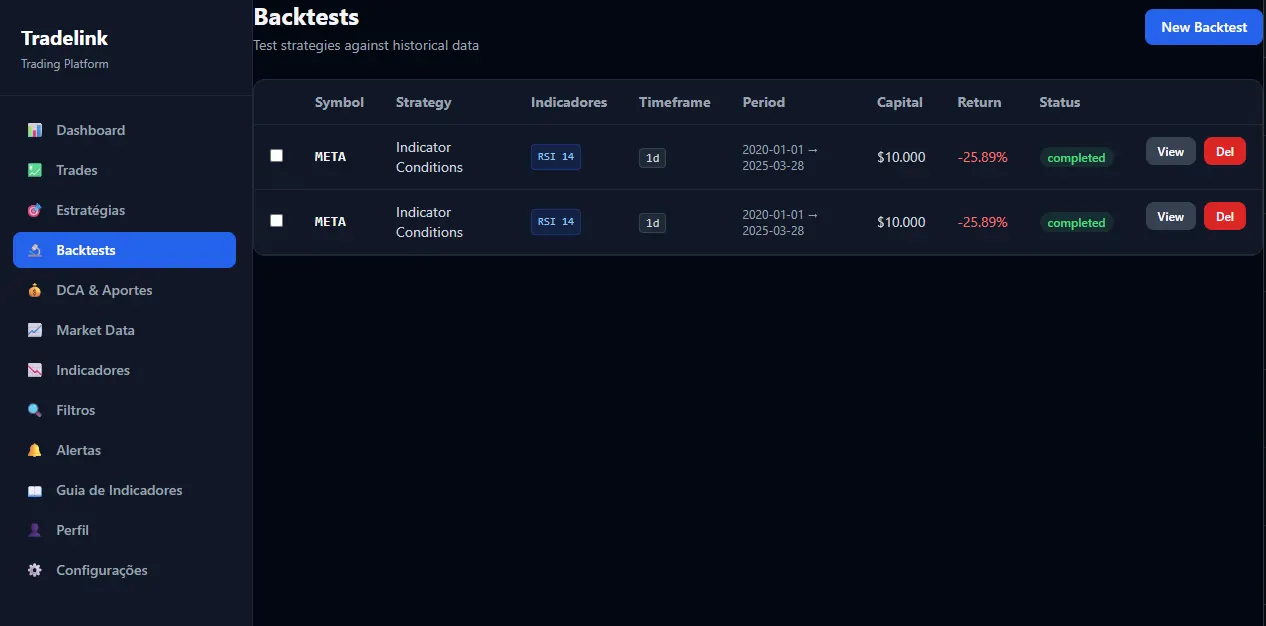Open Configurações settings page
Viewport: 1266px width, 626px height.
coord(124,570)
